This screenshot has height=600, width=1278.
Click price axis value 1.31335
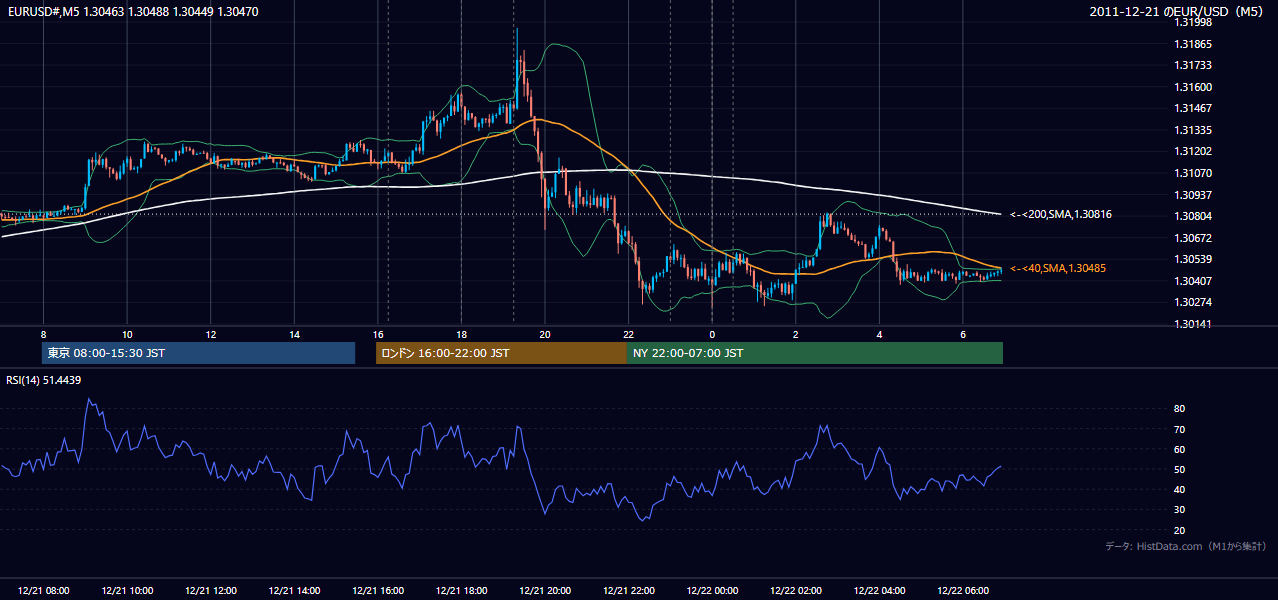tap(1193, 130)
